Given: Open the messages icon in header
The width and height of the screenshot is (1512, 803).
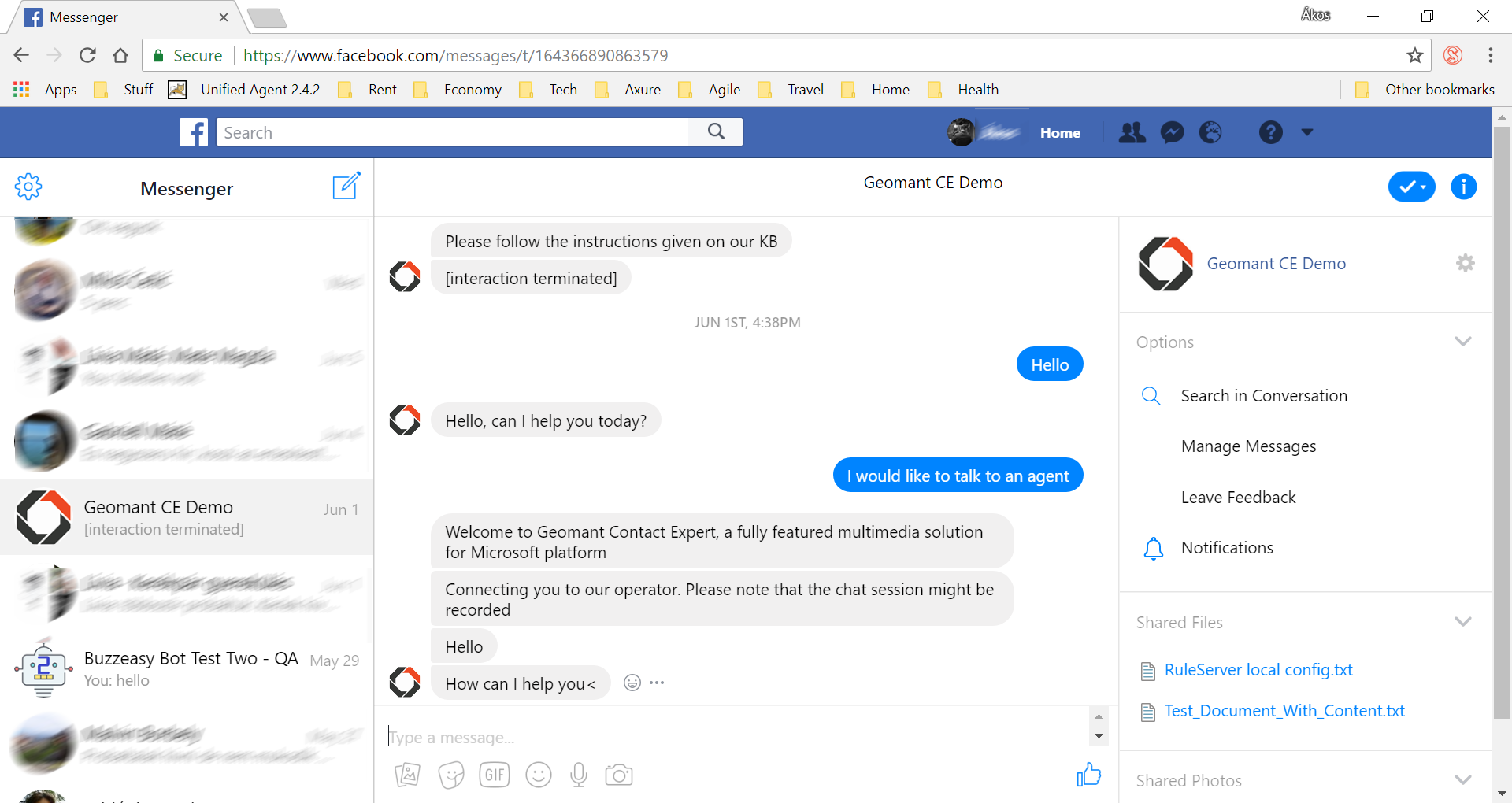Looking at the screenshot, I should click(1173, 132).
